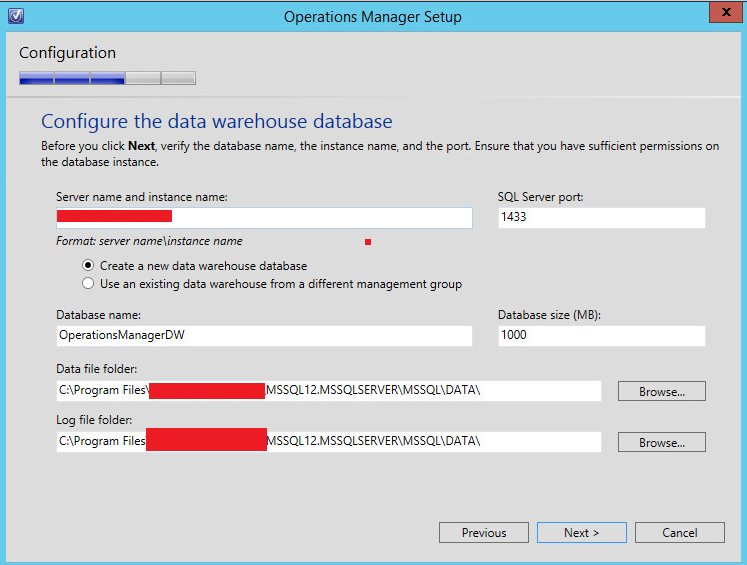This screenshot has width=747, height=565.
Task: Browse for the Log file folder
Action: point(662,442)
